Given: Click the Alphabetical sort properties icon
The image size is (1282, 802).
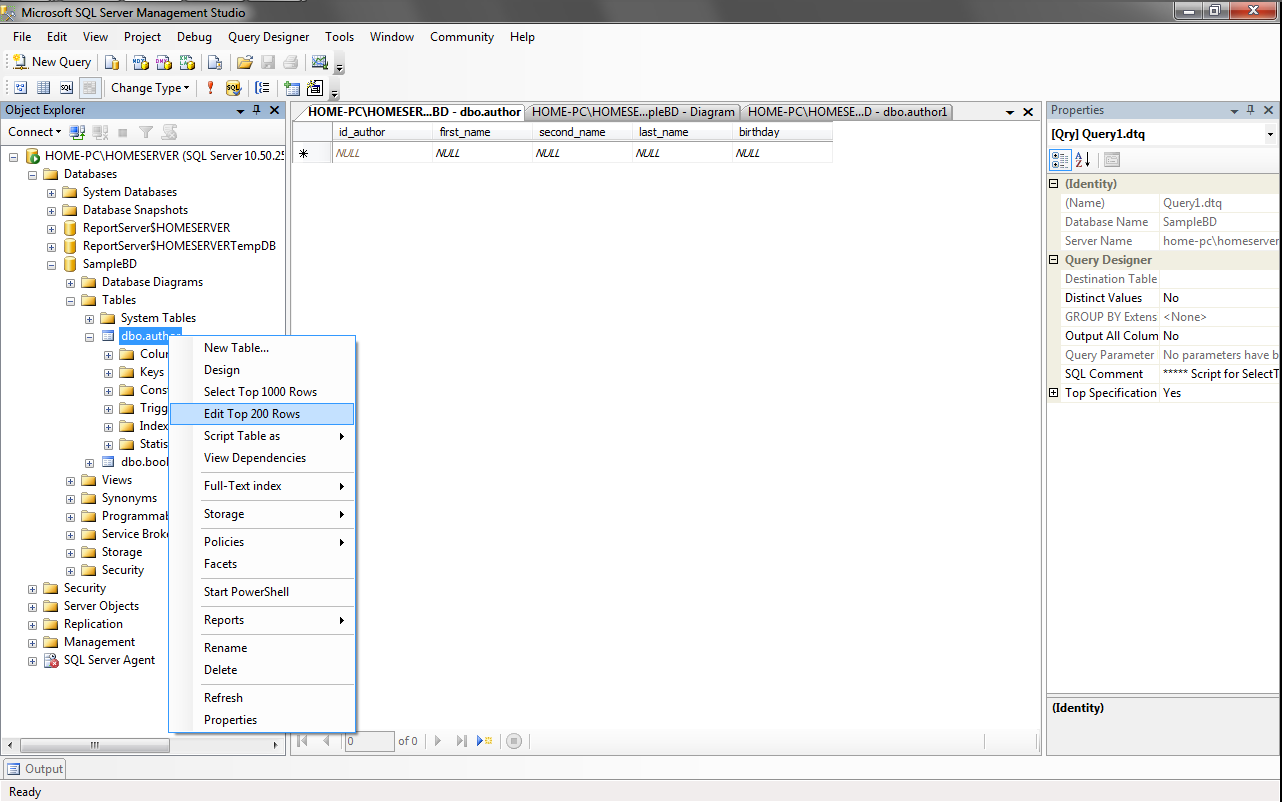Looking at the screenshot, I should (x=1083, y=160).
